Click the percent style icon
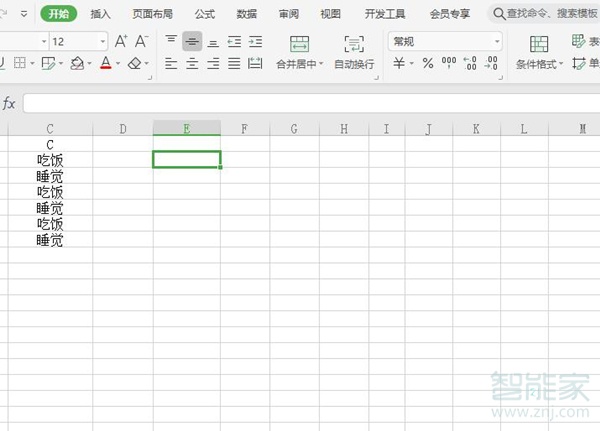The image size is (600, 431). [427, 63]
